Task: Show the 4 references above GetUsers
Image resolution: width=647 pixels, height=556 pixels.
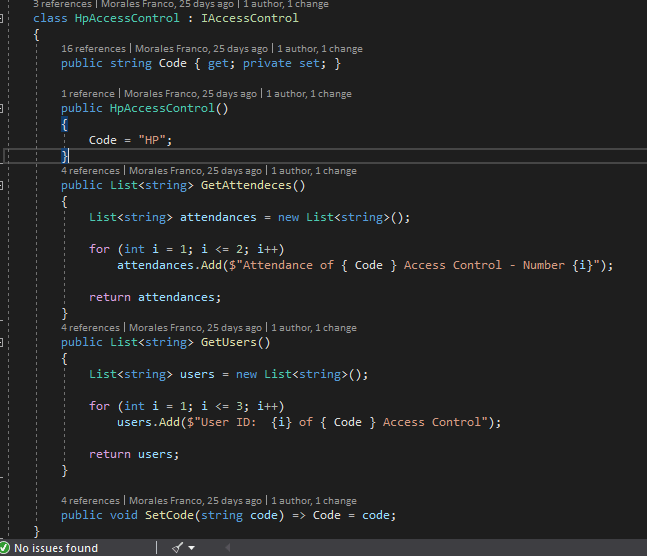Action: [x=90, y=328]
